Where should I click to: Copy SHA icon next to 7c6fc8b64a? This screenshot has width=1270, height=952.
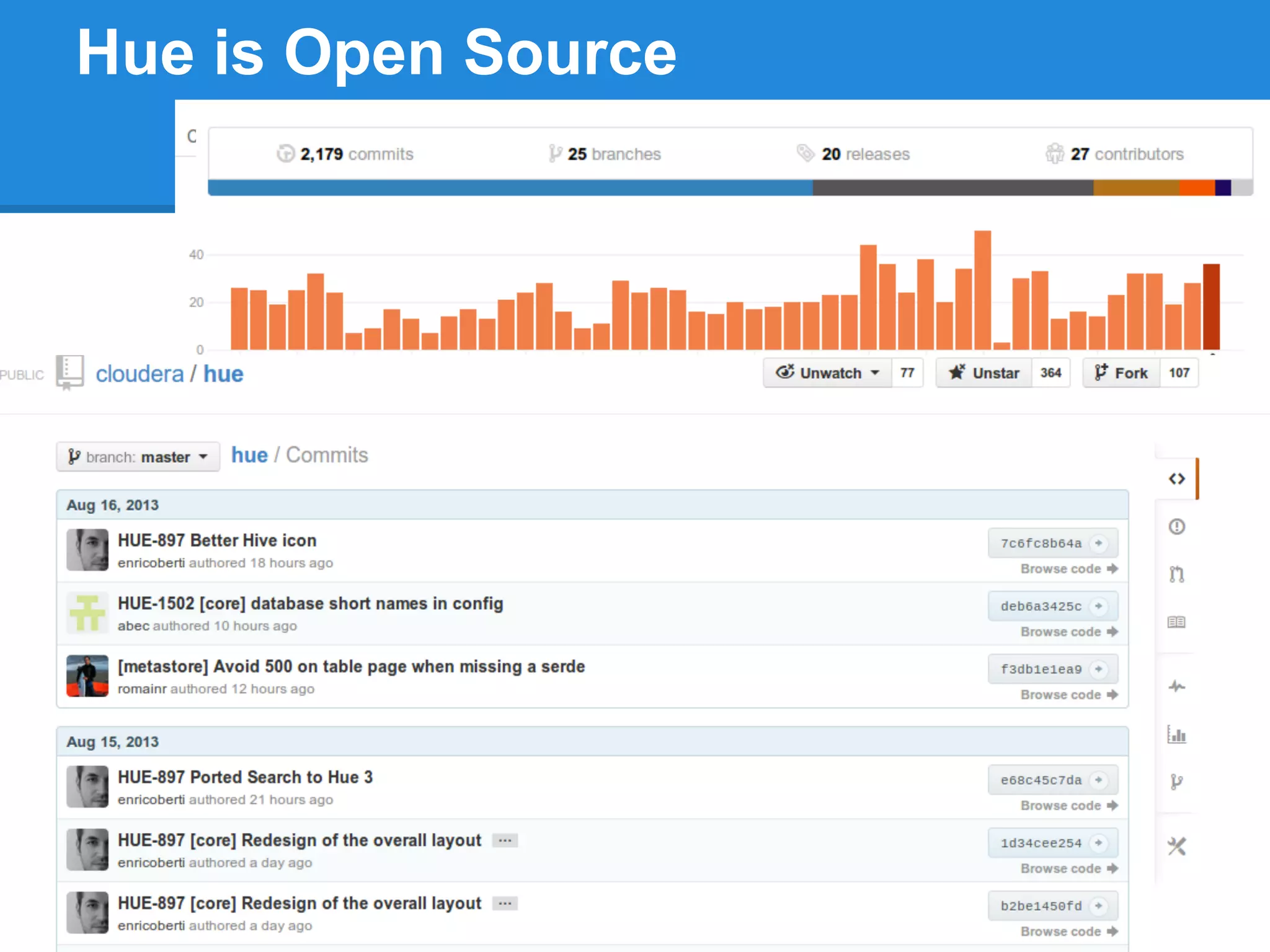coord(1099,543)
